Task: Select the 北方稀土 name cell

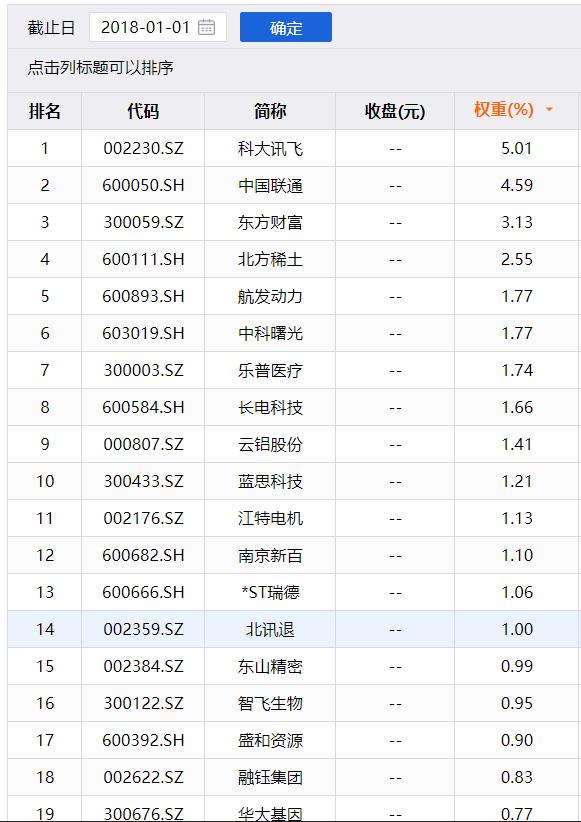Action: pos(270,259)
